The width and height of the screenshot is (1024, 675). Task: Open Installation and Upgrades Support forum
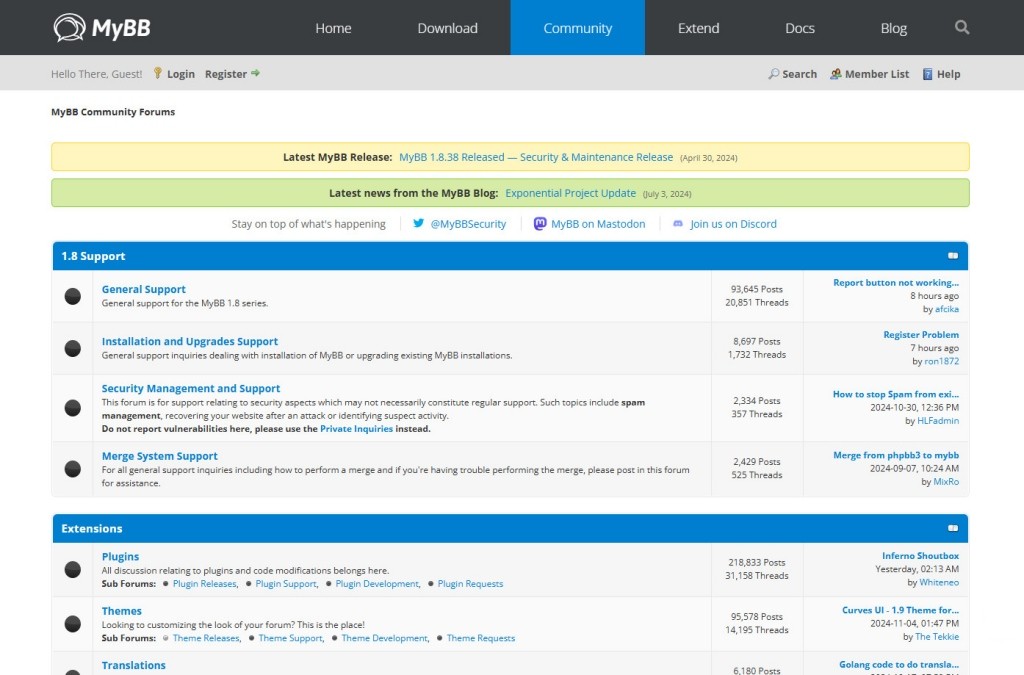[189, 341]
